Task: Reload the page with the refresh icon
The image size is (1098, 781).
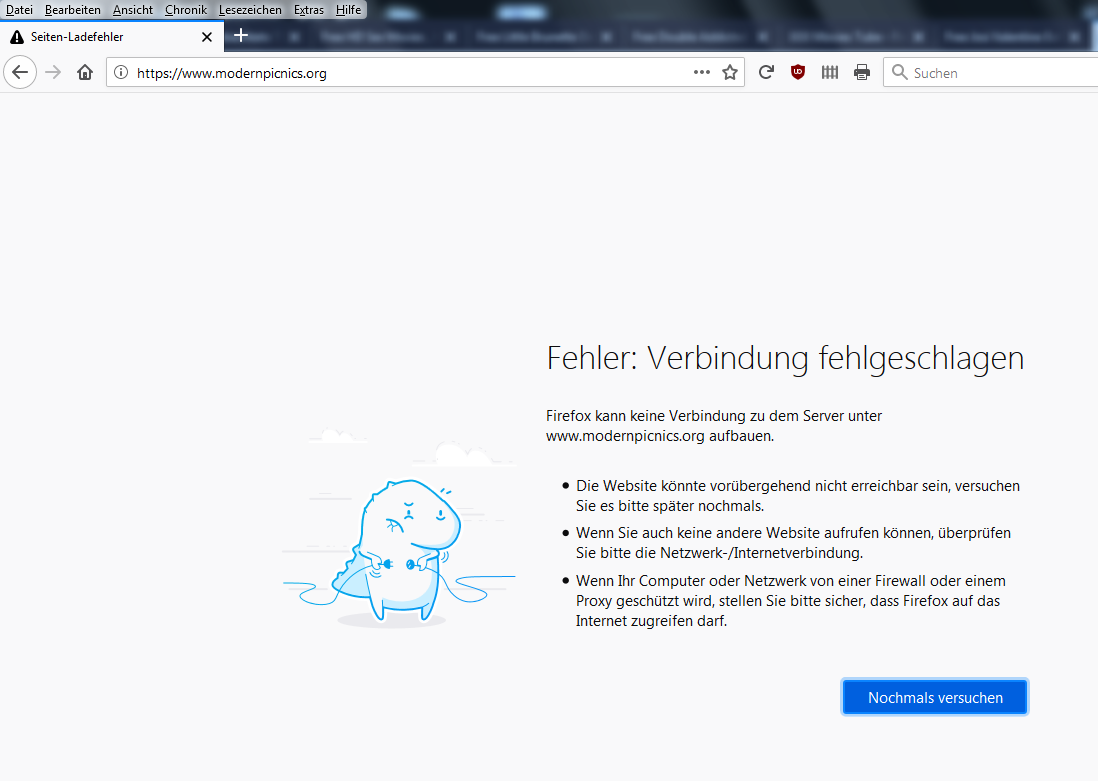Action: click(x=766, y=72)
